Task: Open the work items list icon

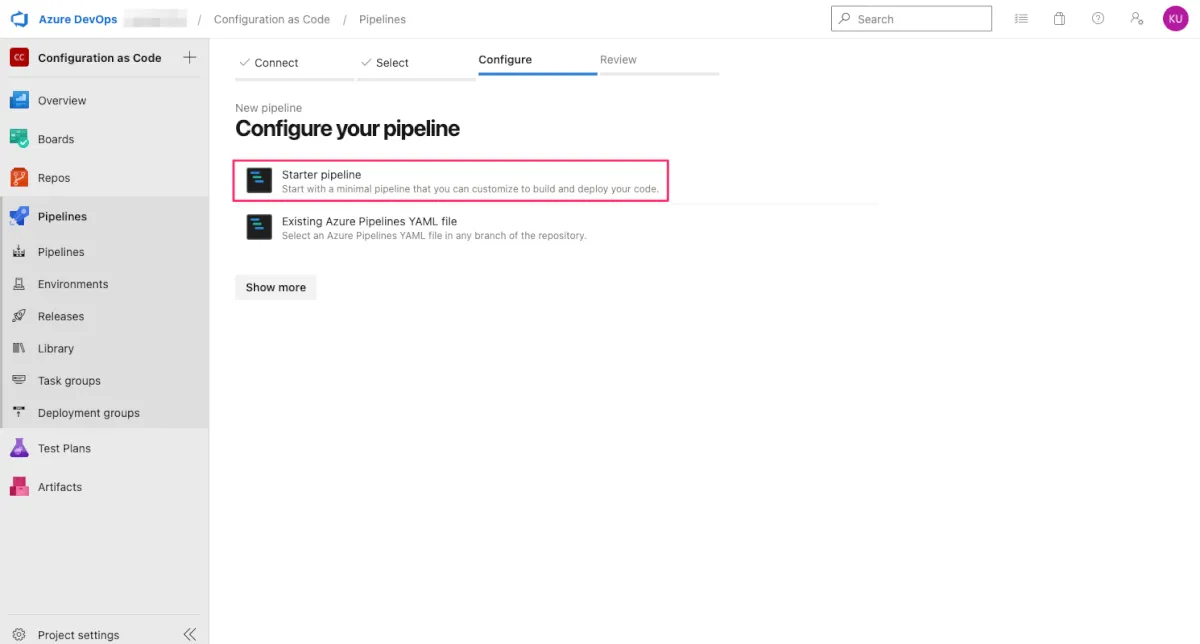Action: (1021, 19)
